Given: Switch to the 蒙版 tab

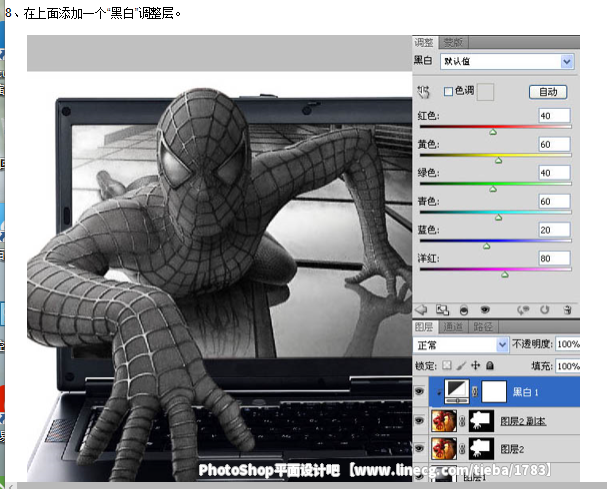Looking at the screenshot, I should 453,42.
